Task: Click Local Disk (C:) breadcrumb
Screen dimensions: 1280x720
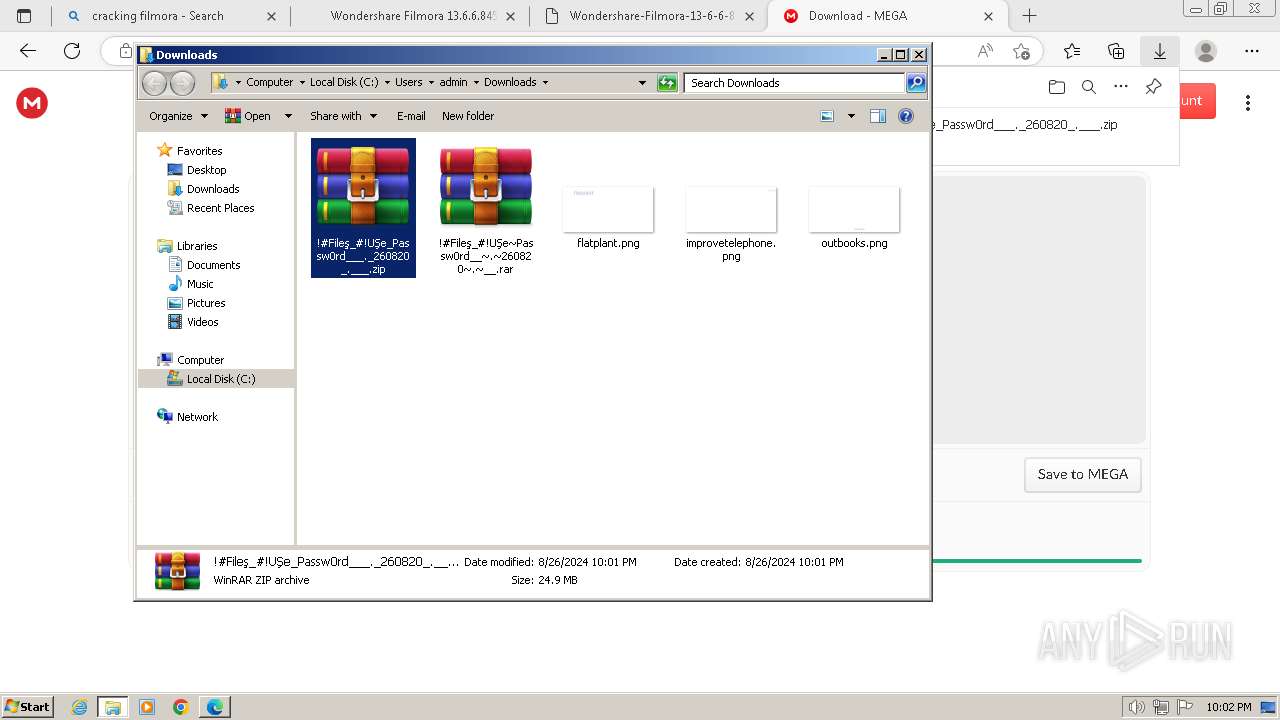Action: coord(344,83)
